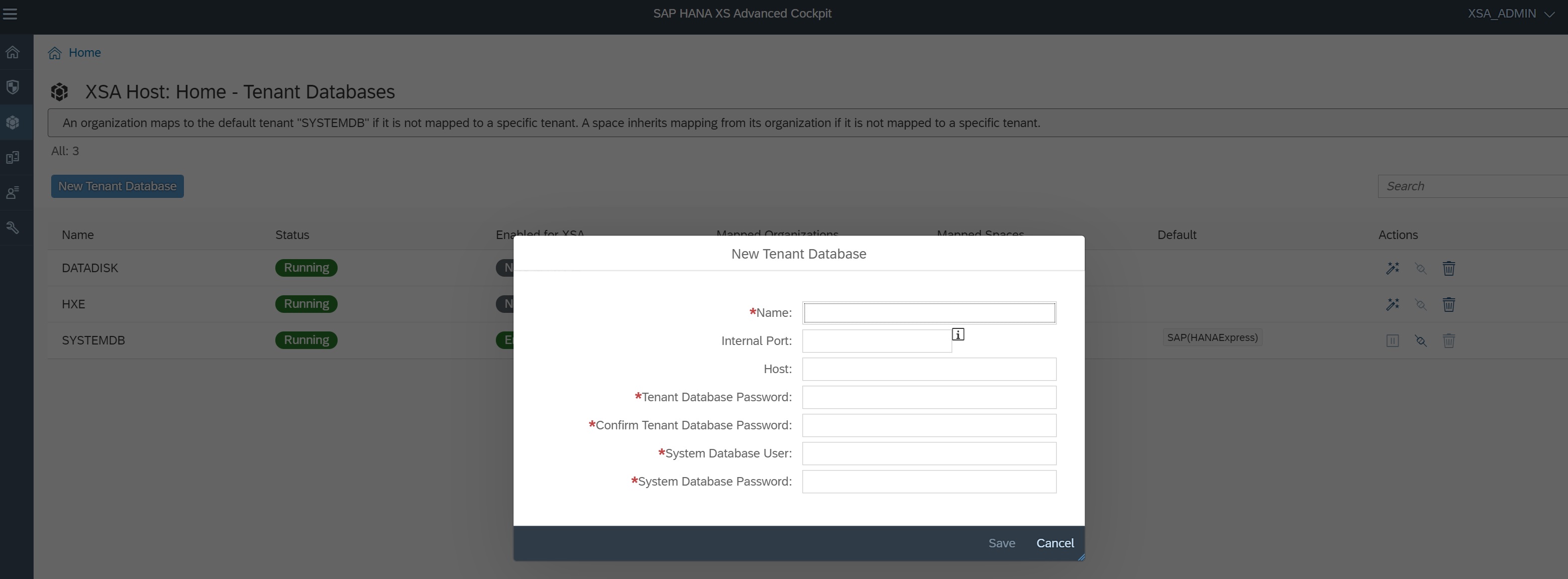Viewport: 1568px width, 579px height.
Task: Click the Status column header
Action: 292,235
